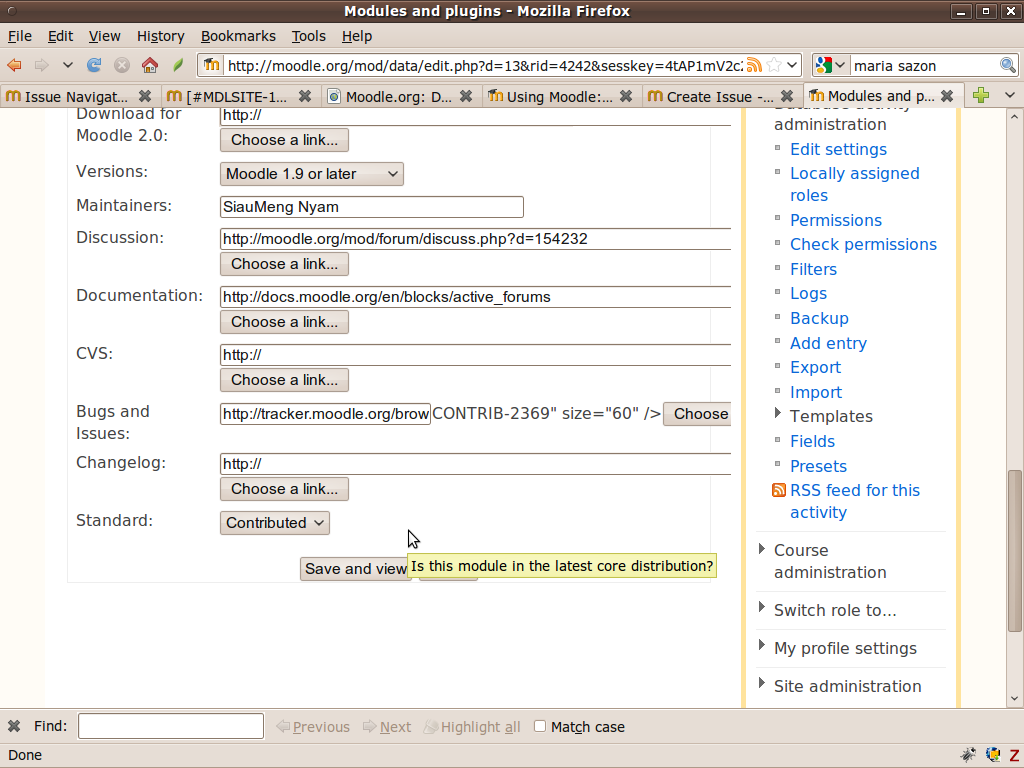1024x768 pixels.
Task: List all tabs with the tab strip arrow
Action: click(1010, 95)
